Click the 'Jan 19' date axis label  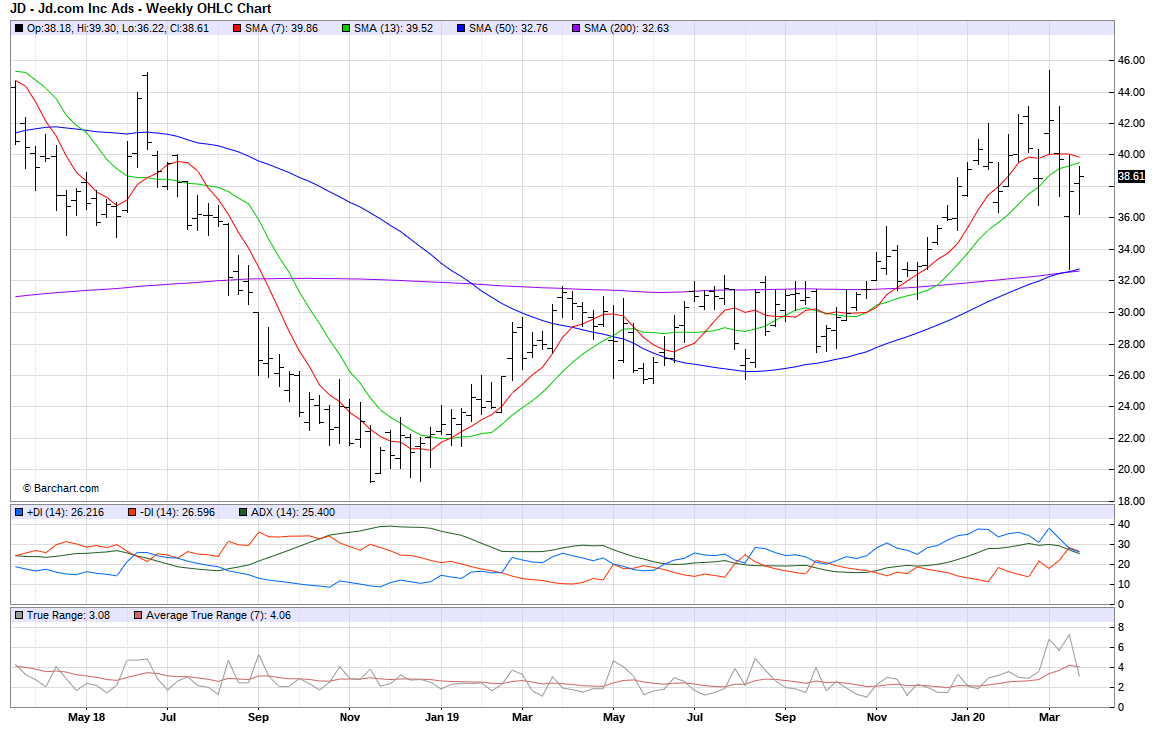[442, 717]
